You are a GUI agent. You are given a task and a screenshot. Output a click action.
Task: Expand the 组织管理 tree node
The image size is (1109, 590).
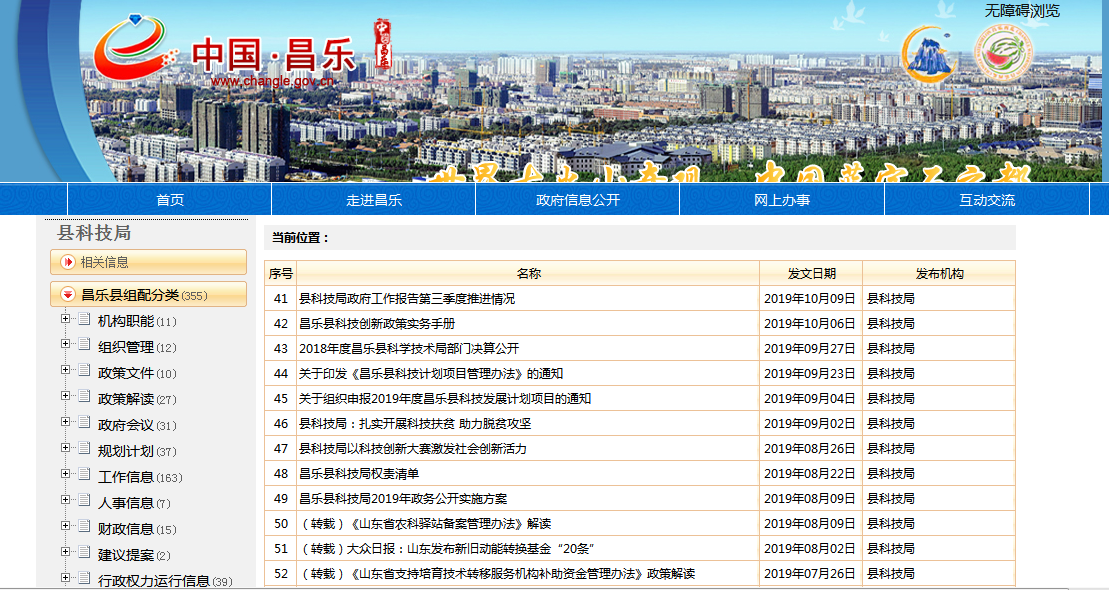[x=66, y=345]
